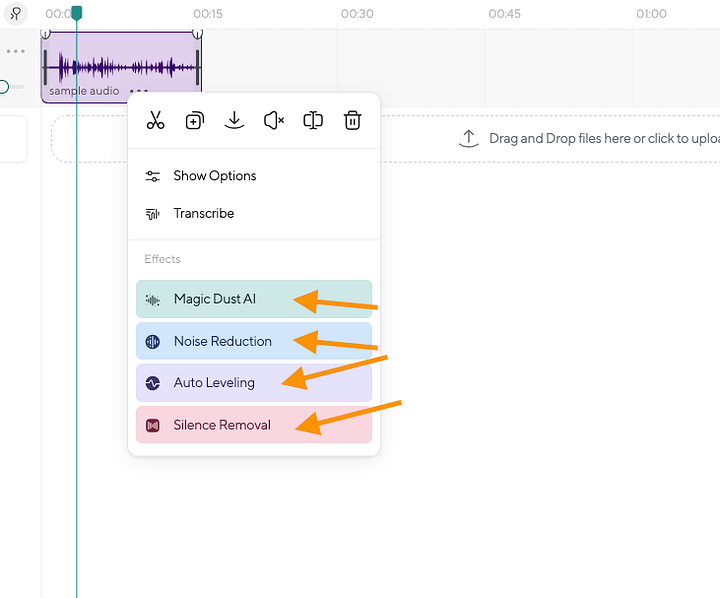Apply the Noise Reduction effect
Image resolution: width=720 pixels, height=598 pixels.
point(254,341)
